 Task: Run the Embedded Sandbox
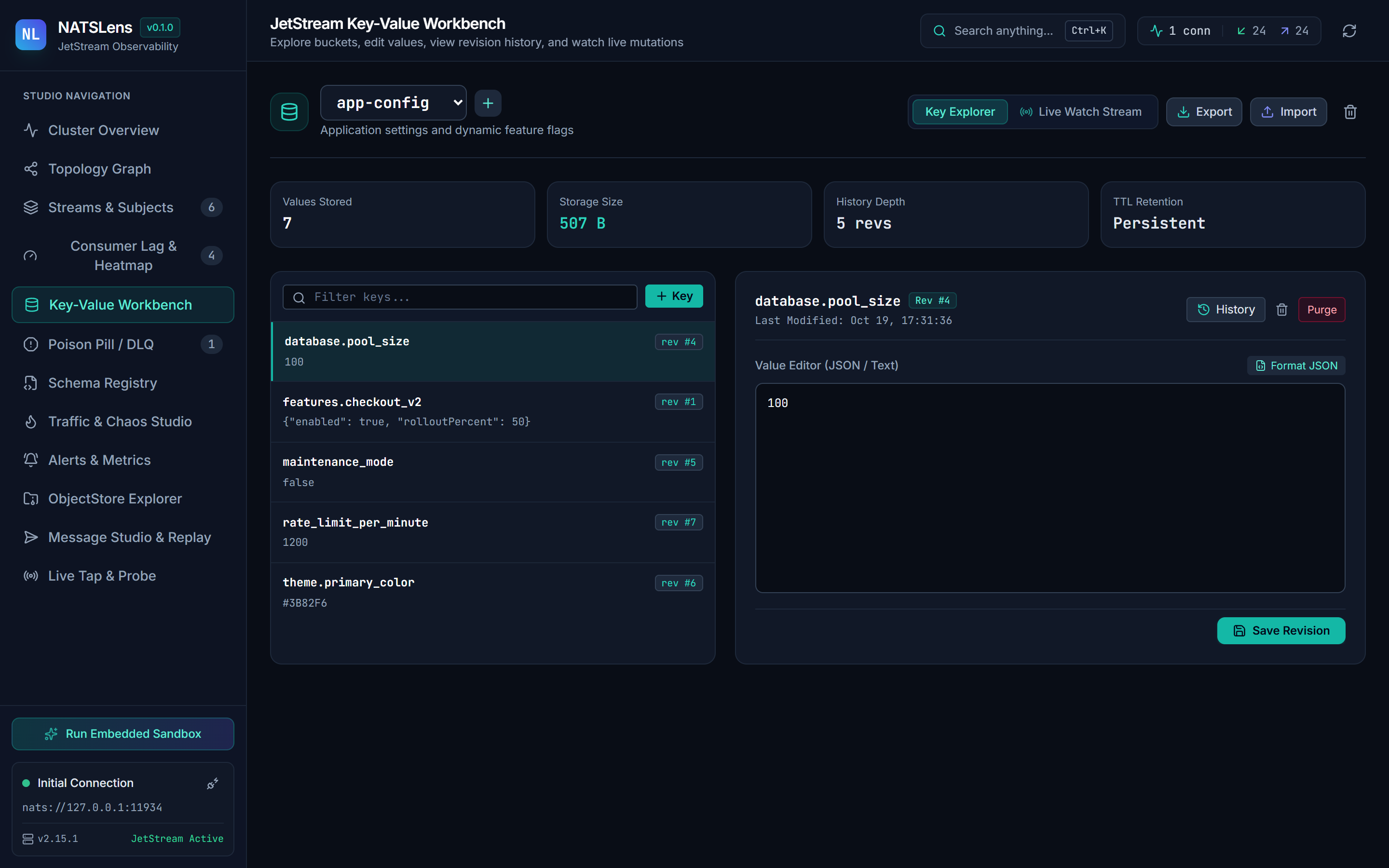coord(123,733)
